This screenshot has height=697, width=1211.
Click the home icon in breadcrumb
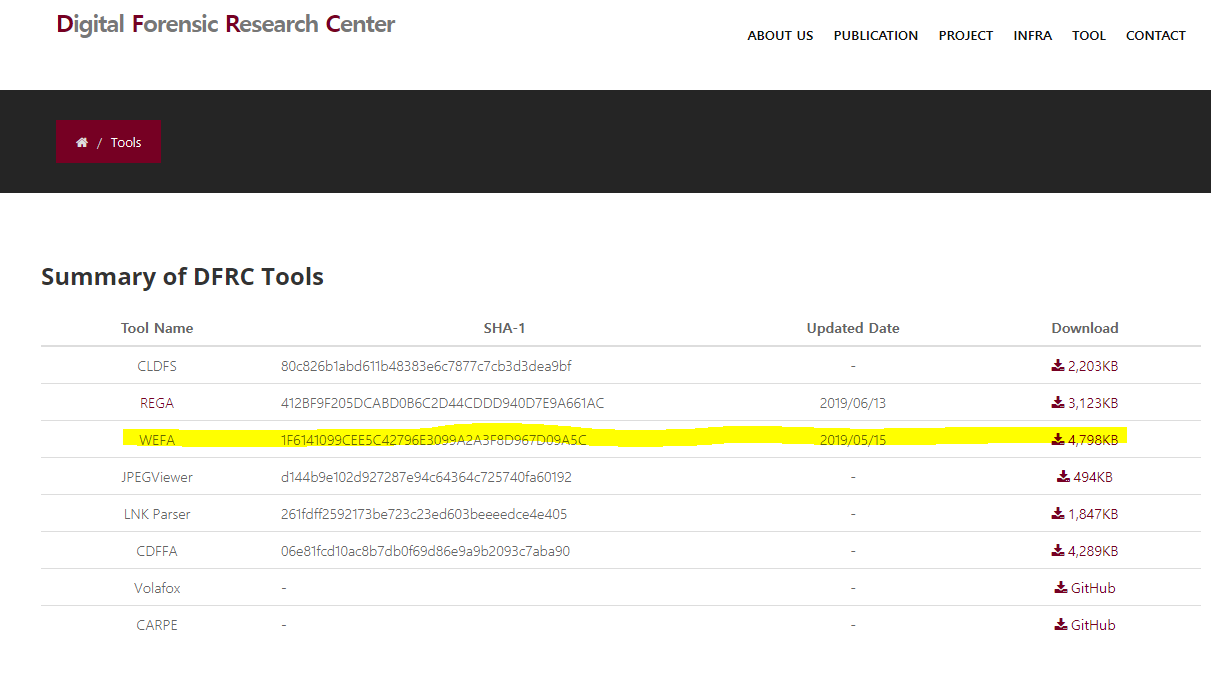[82, 143]
